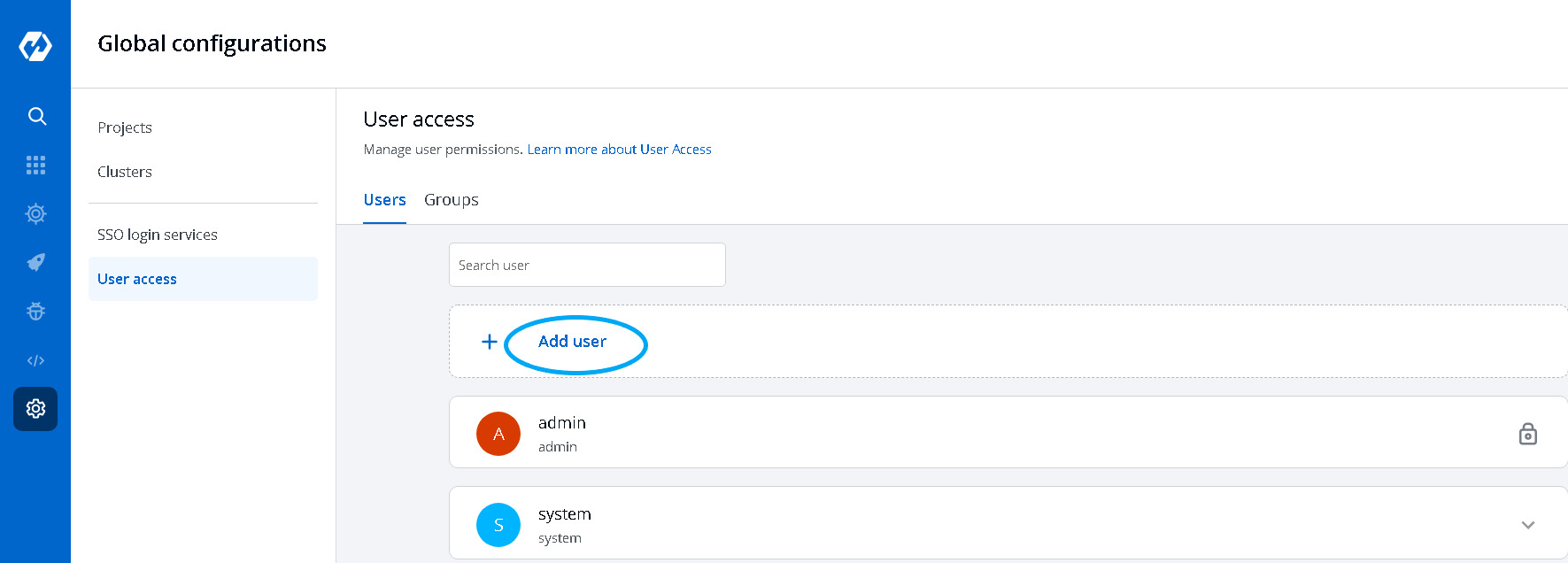
Task: Select the Users tab
Action: (x=384, y=200)
